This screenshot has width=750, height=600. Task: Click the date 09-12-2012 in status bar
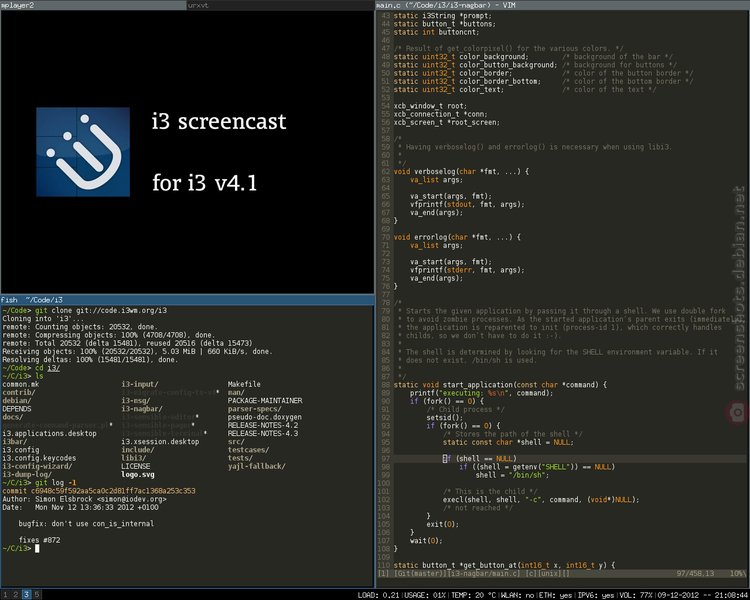678,595
